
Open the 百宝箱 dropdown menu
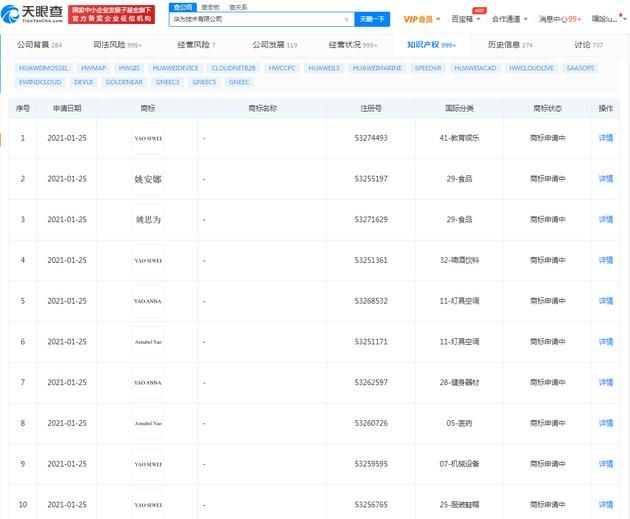click(466, 19)
